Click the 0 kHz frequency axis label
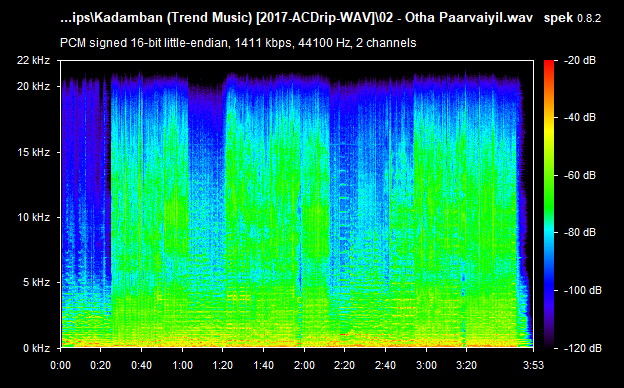The height and width of the screenshot is (388, 624). (36, 349)
